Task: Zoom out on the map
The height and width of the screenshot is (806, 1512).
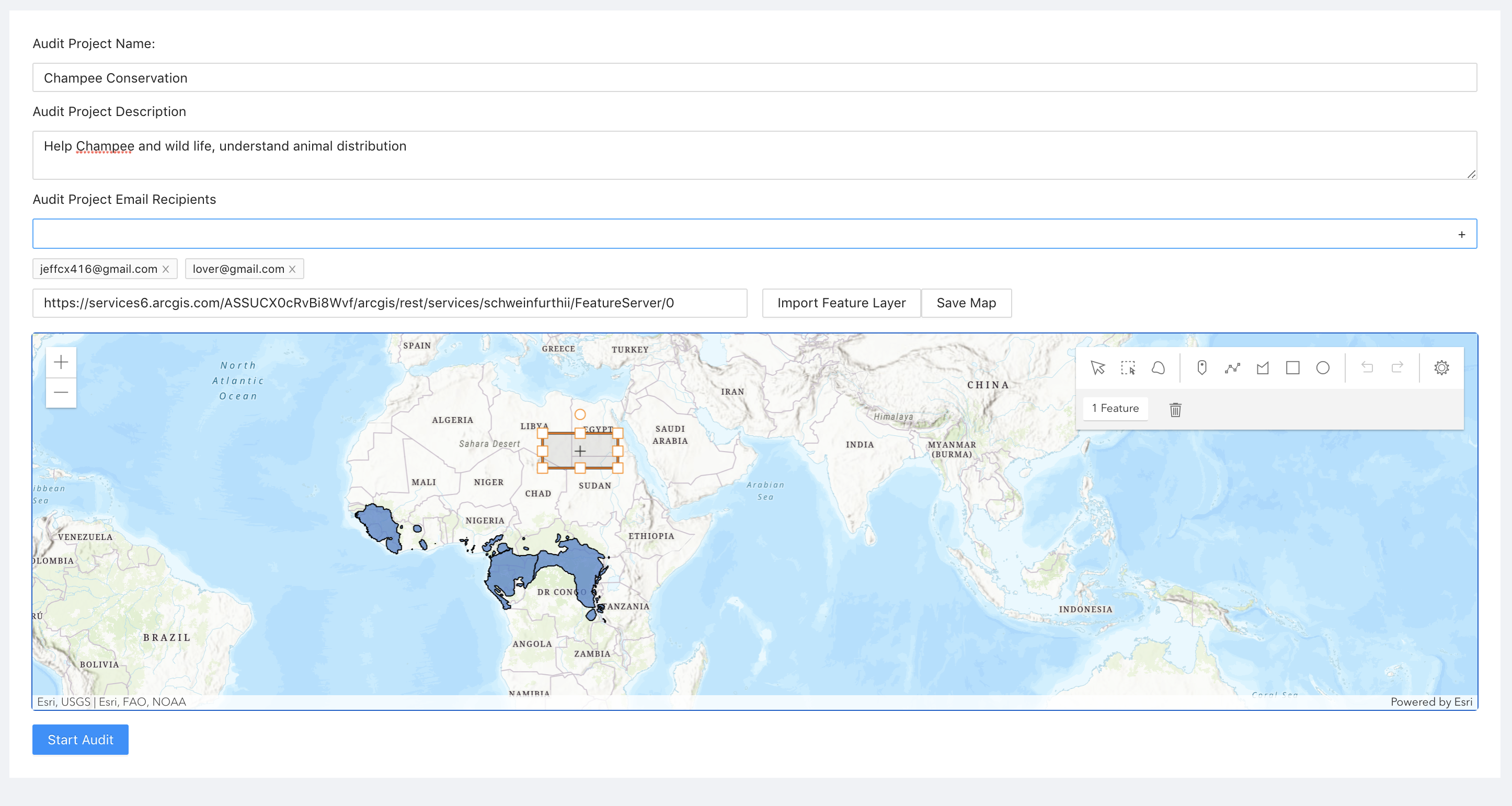Action: point(61,393)
